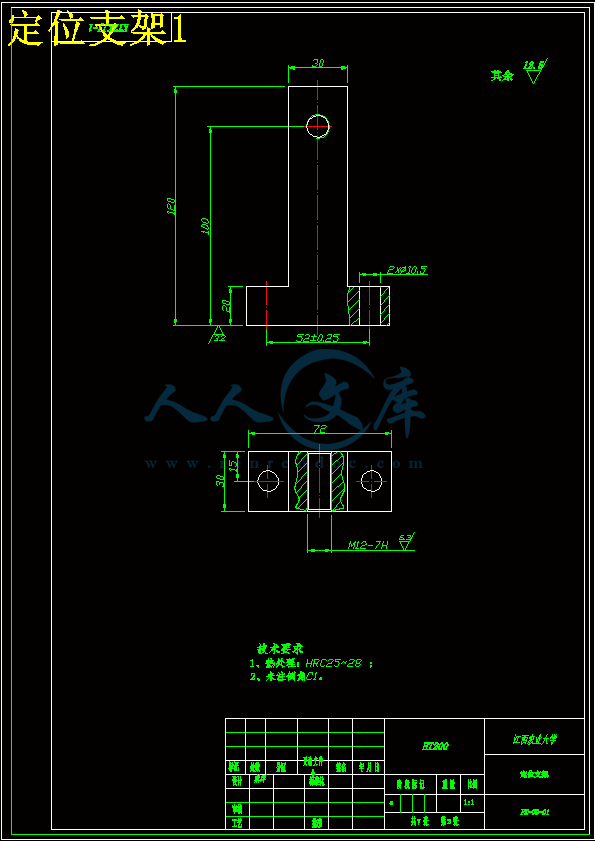Select the 52±0.25 dimension text

(318, 338)
